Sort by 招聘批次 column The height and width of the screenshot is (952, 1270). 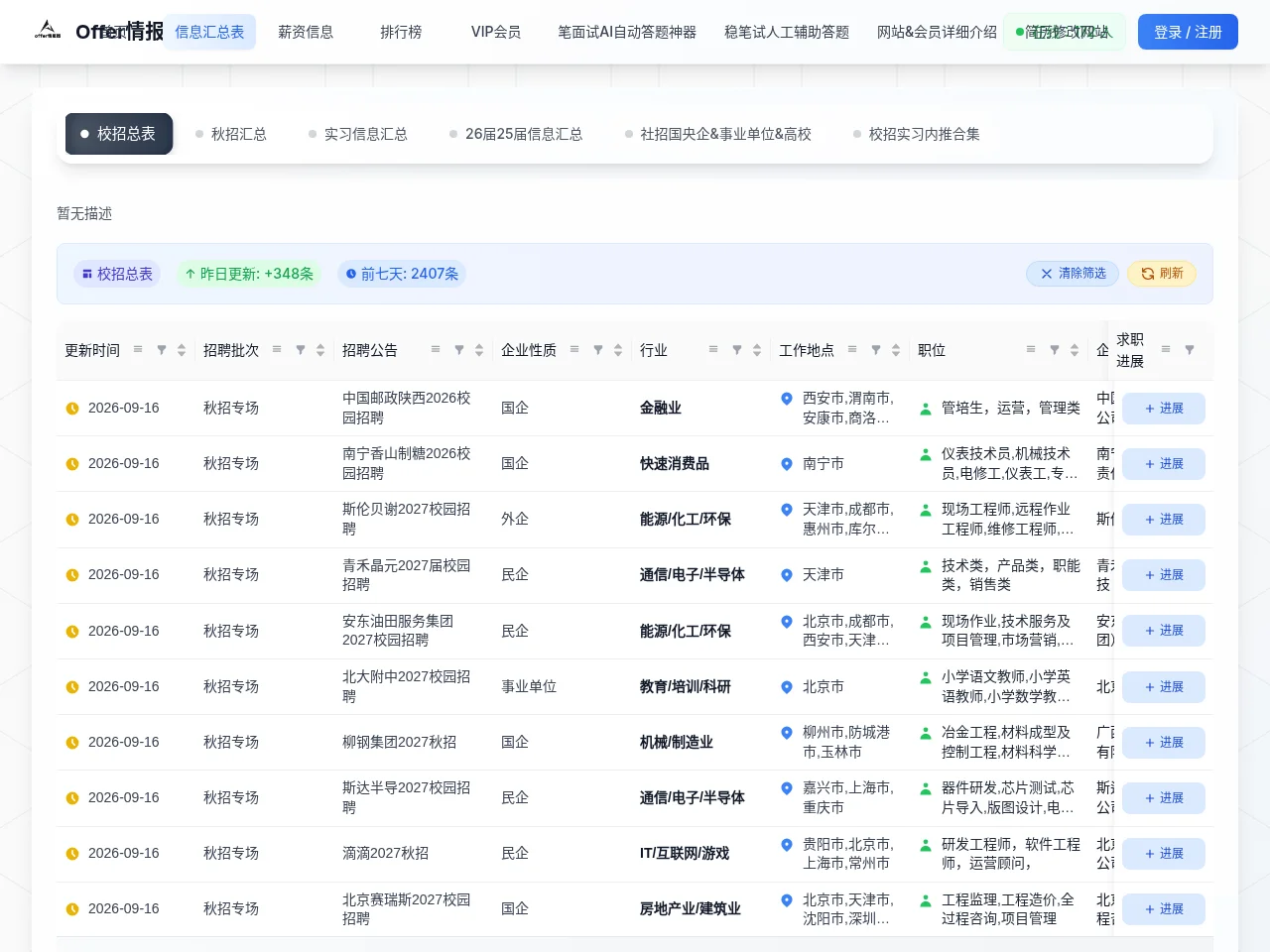[x=320, y=350]
